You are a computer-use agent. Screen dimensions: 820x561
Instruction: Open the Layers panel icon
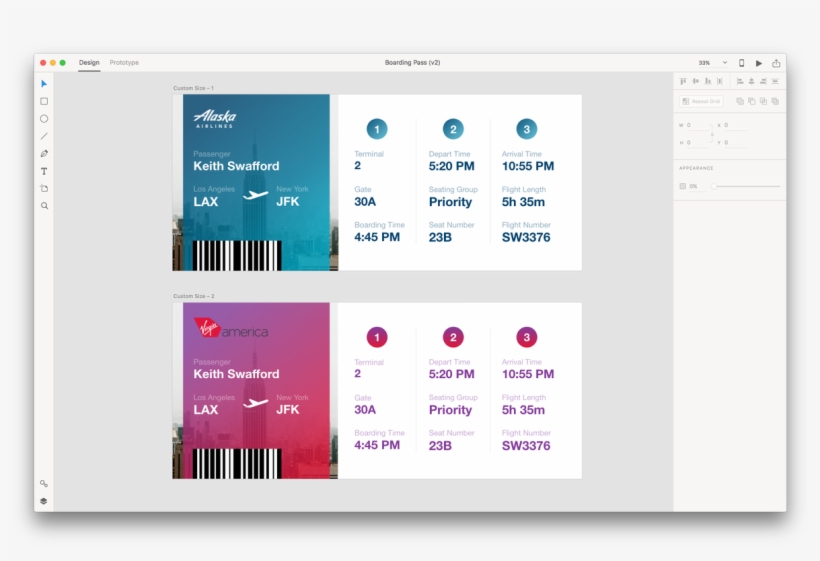pos(44,501)
